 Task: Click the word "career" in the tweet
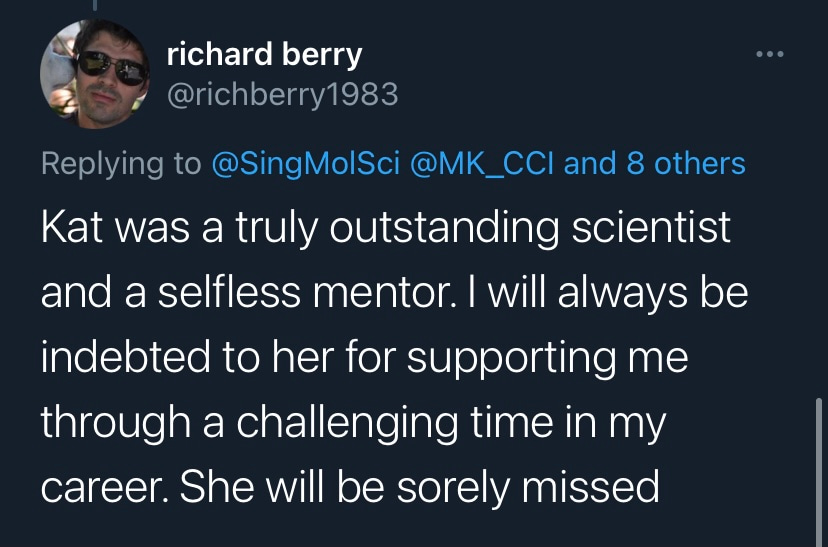103,488
